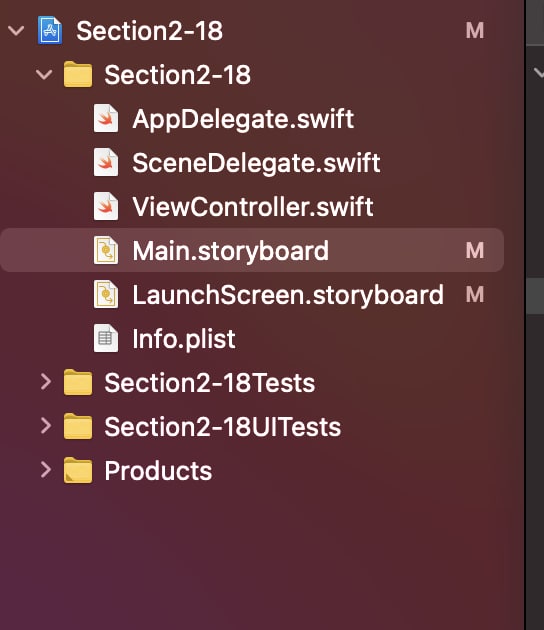Screen dimensions: 544x630
Task: Select the Section2-18UITests folder name
Action: coord(223,427)
